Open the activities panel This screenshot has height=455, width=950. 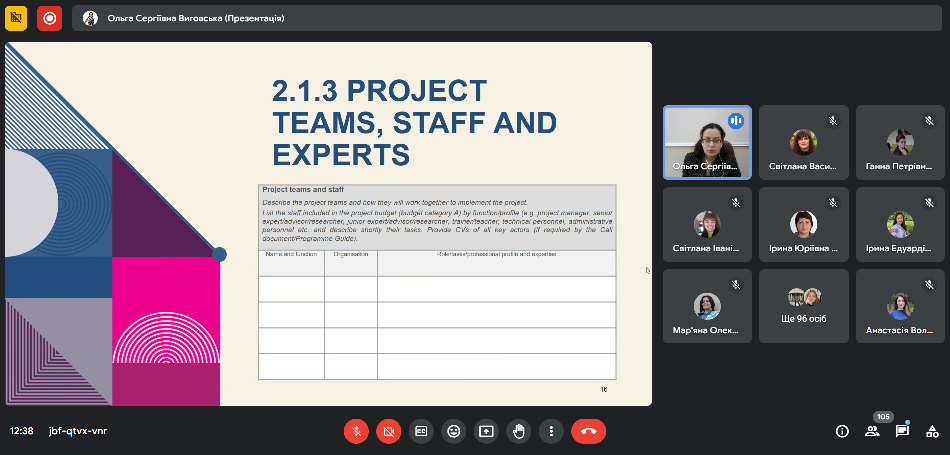click(932, 431)
